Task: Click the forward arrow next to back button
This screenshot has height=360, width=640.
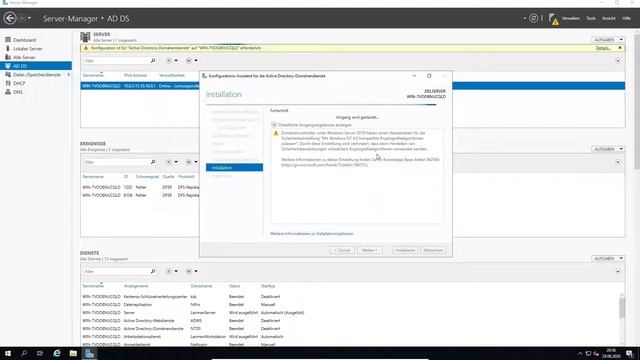Action: [22, 18]
